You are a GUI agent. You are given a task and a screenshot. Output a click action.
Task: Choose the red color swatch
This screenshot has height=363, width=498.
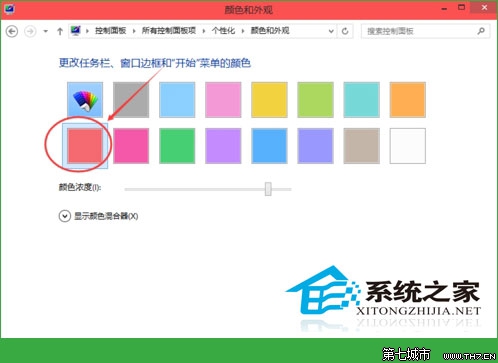tap(85, 146)
